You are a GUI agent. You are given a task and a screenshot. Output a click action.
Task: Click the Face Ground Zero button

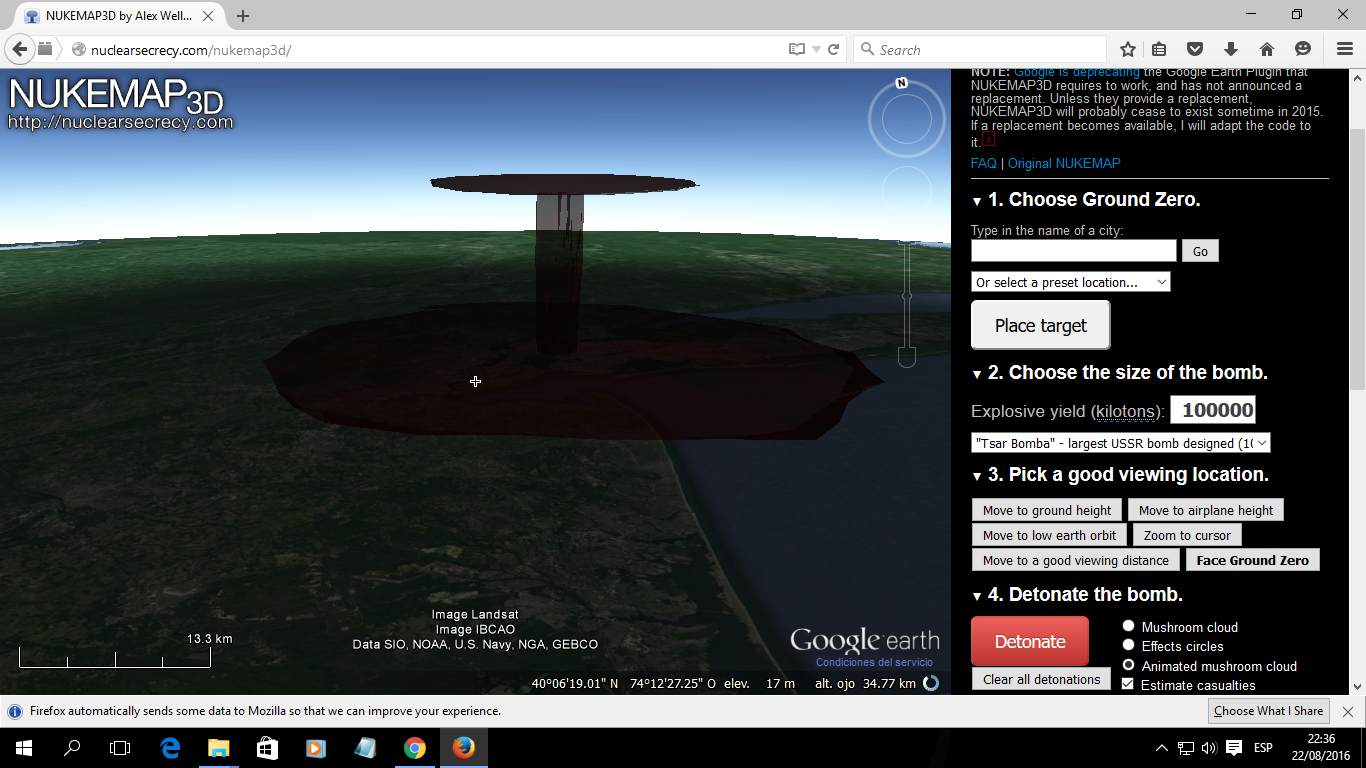[1253, 560]
